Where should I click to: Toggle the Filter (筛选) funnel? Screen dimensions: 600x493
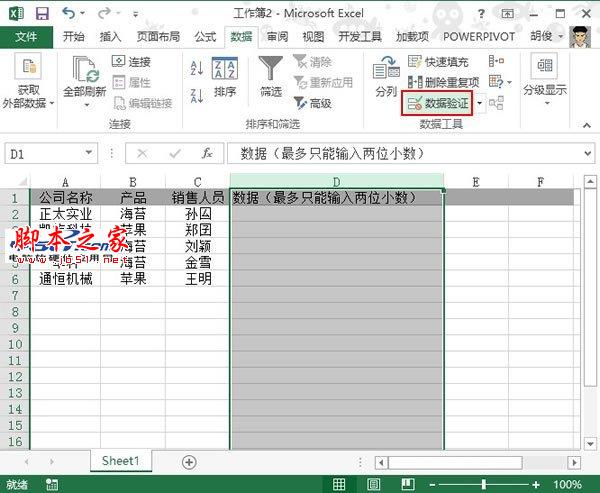(271, 68)
